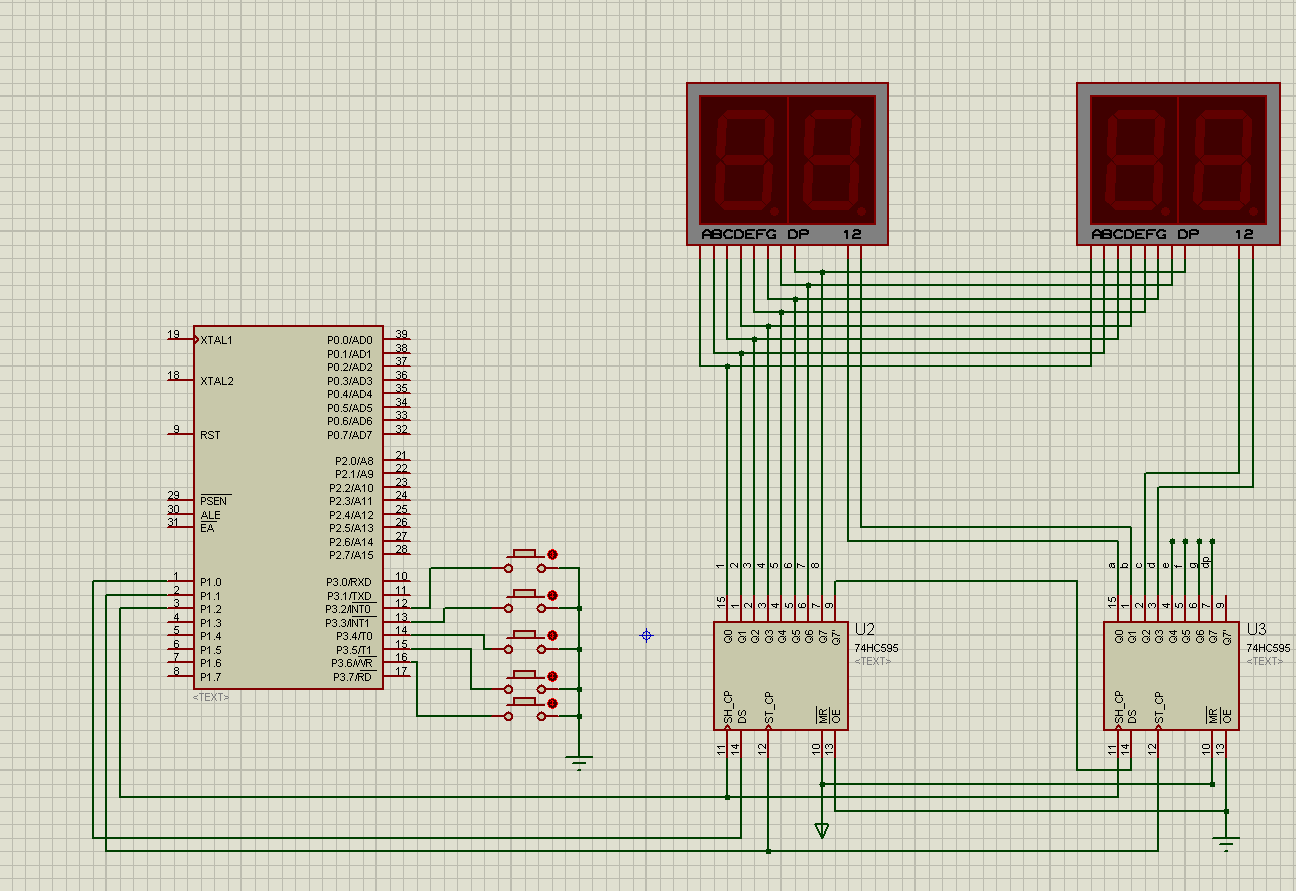Click the push button cap wired to P3.4/T0
This screenshot has height=891, width=1296.
click(525, 634)
